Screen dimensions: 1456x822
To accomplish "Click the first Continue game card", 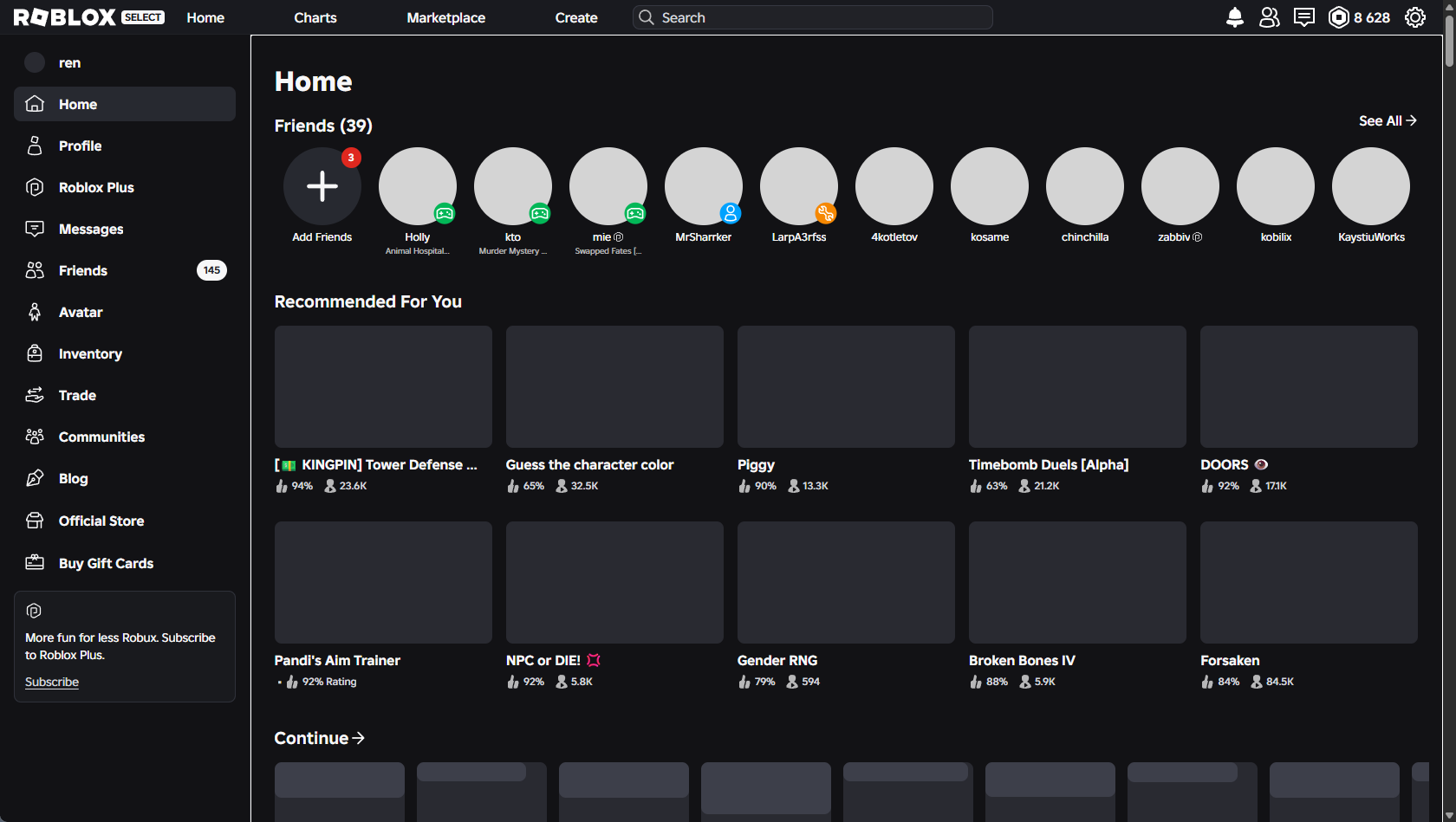I will coord(340,792).
